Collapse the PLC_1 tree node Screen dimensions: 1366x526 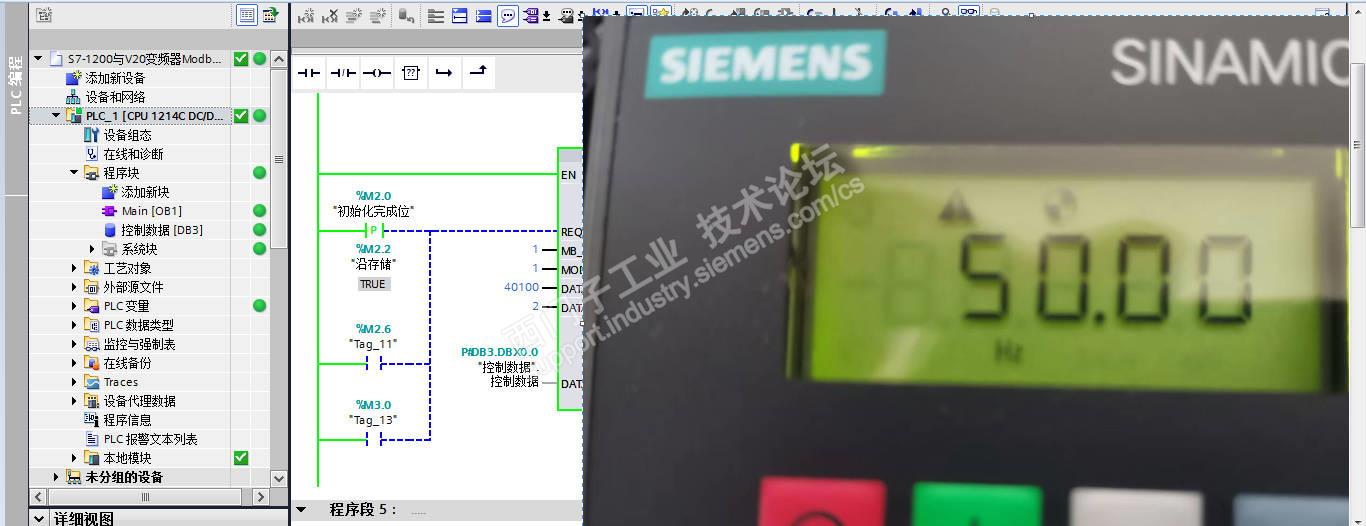56,116
